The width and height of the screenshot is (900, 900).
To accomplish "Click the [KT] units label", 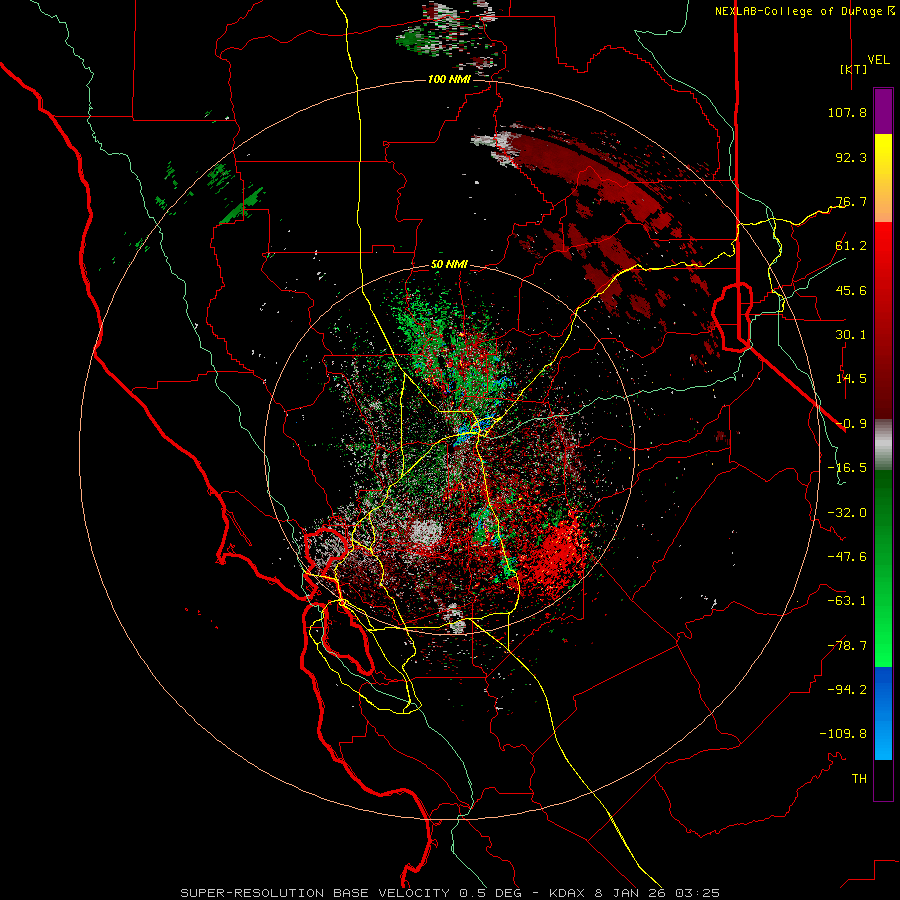I will pos(854,69).
